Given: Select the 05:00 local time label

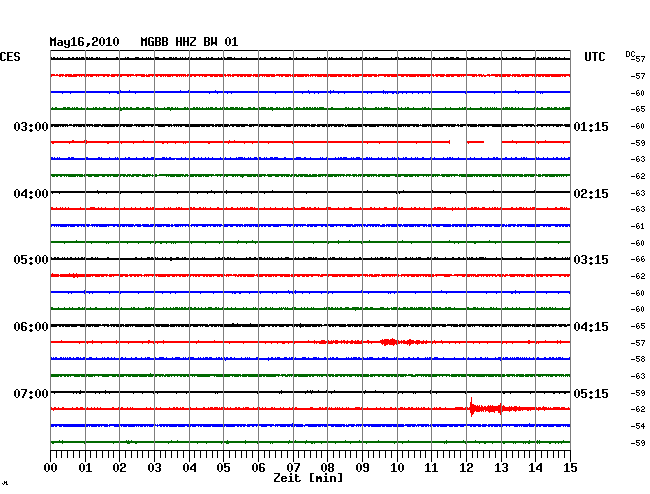Looking at the screenshot, I should click(31, 260).
